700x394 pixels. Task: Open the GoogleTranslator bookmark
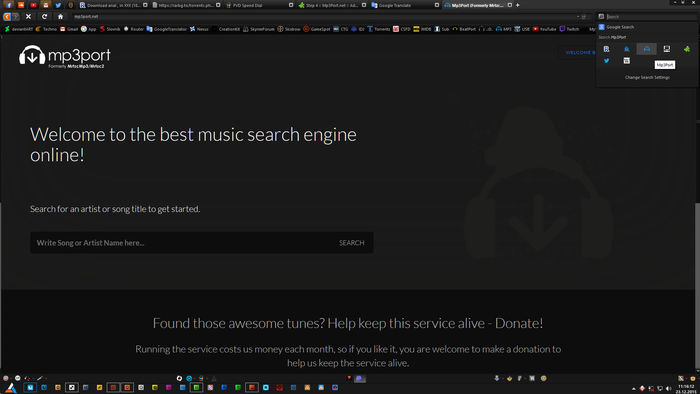click(x=167, y=29)
